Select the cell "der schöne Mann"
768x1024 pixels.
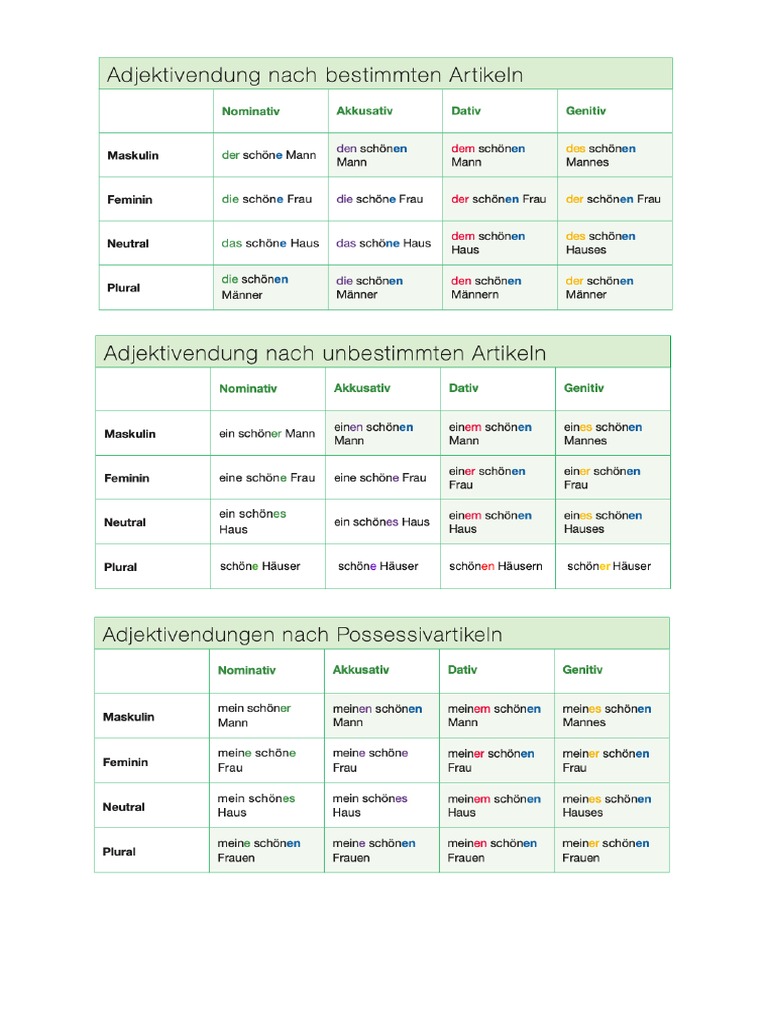click(x=269, y=155)
